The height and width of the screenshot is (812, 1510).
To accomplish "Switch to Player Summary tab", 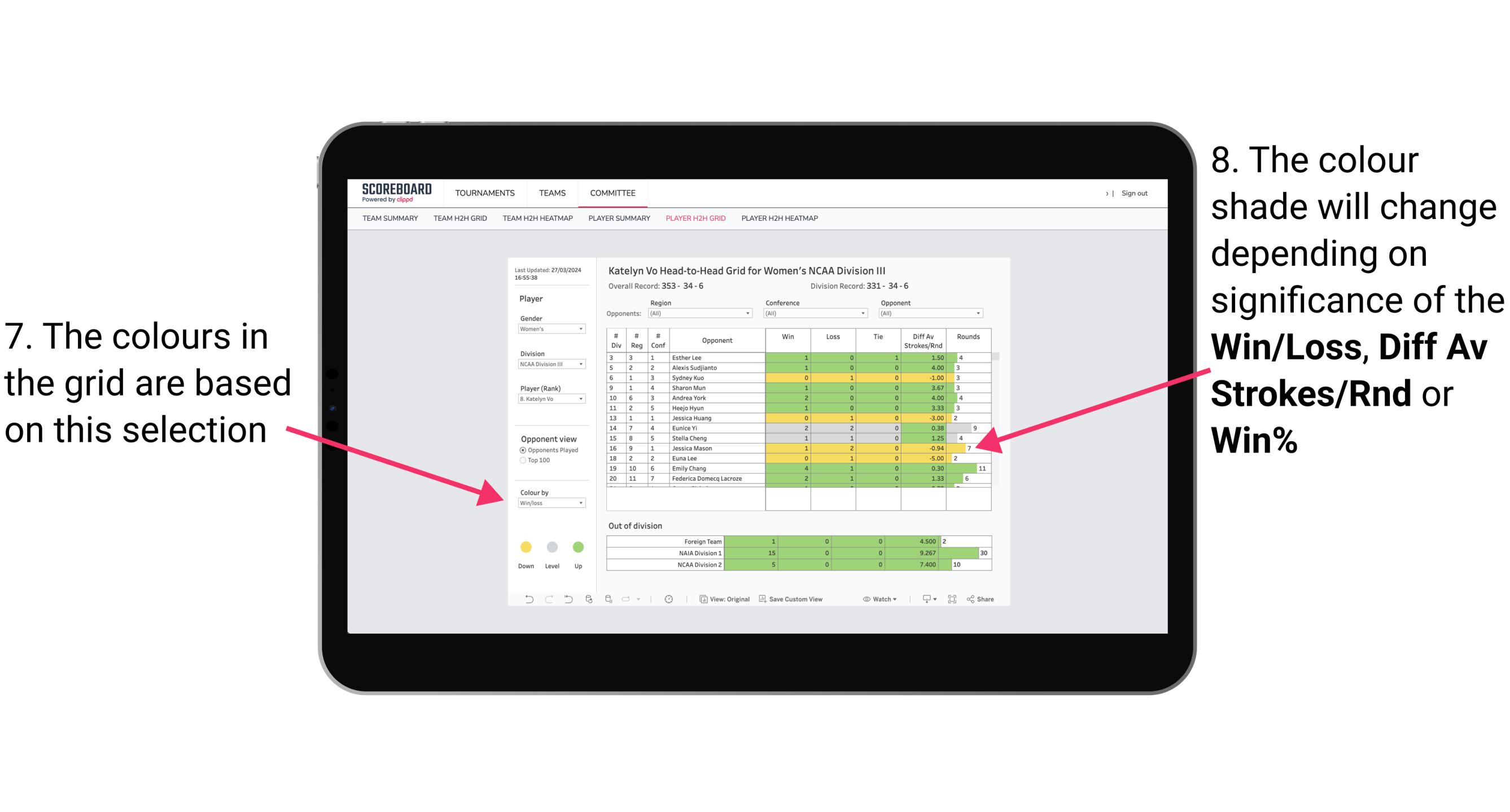I will coord(618,221).
